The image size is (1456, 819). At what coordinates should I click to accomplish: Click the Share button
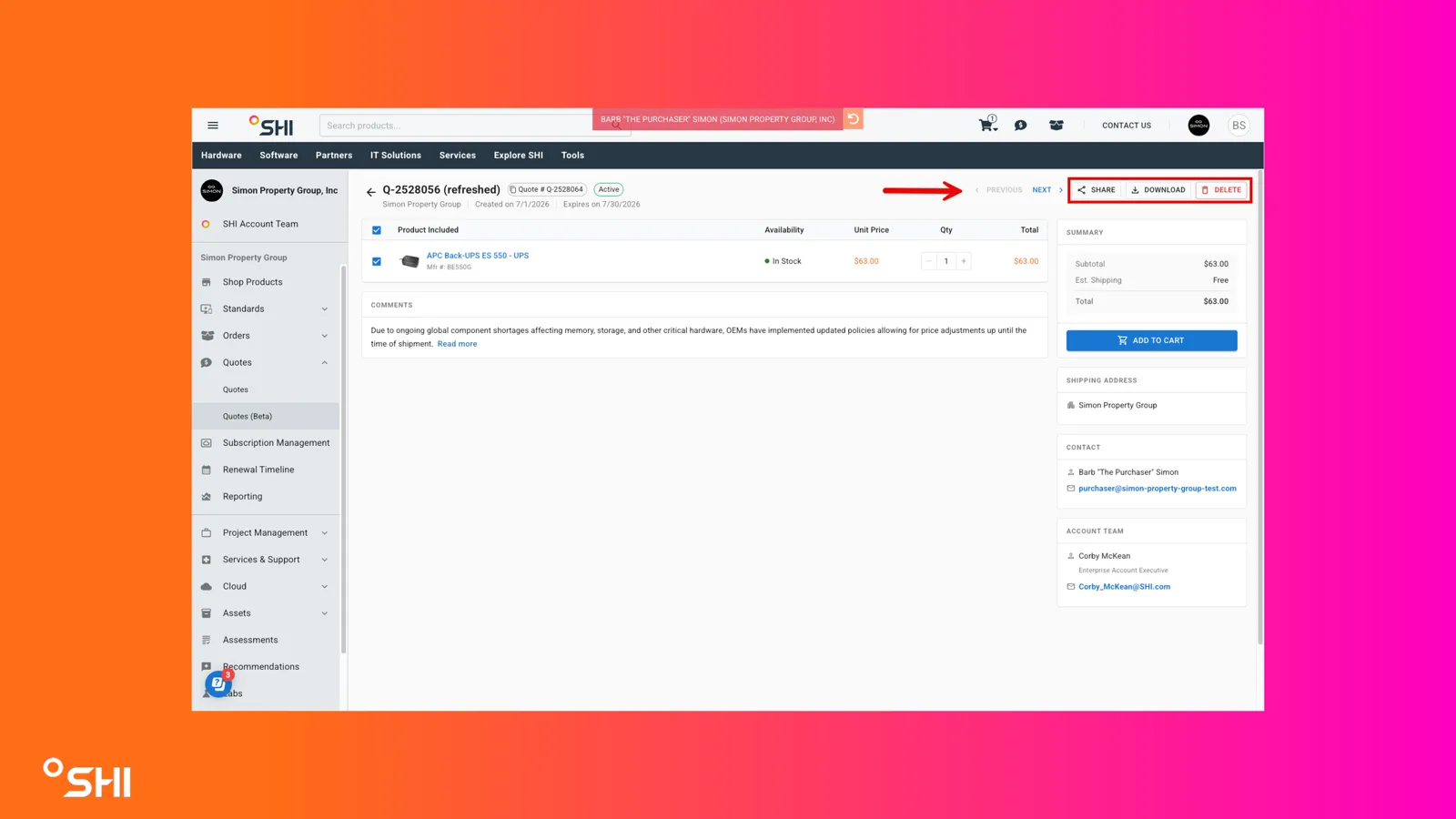(x=1097, y=190)
